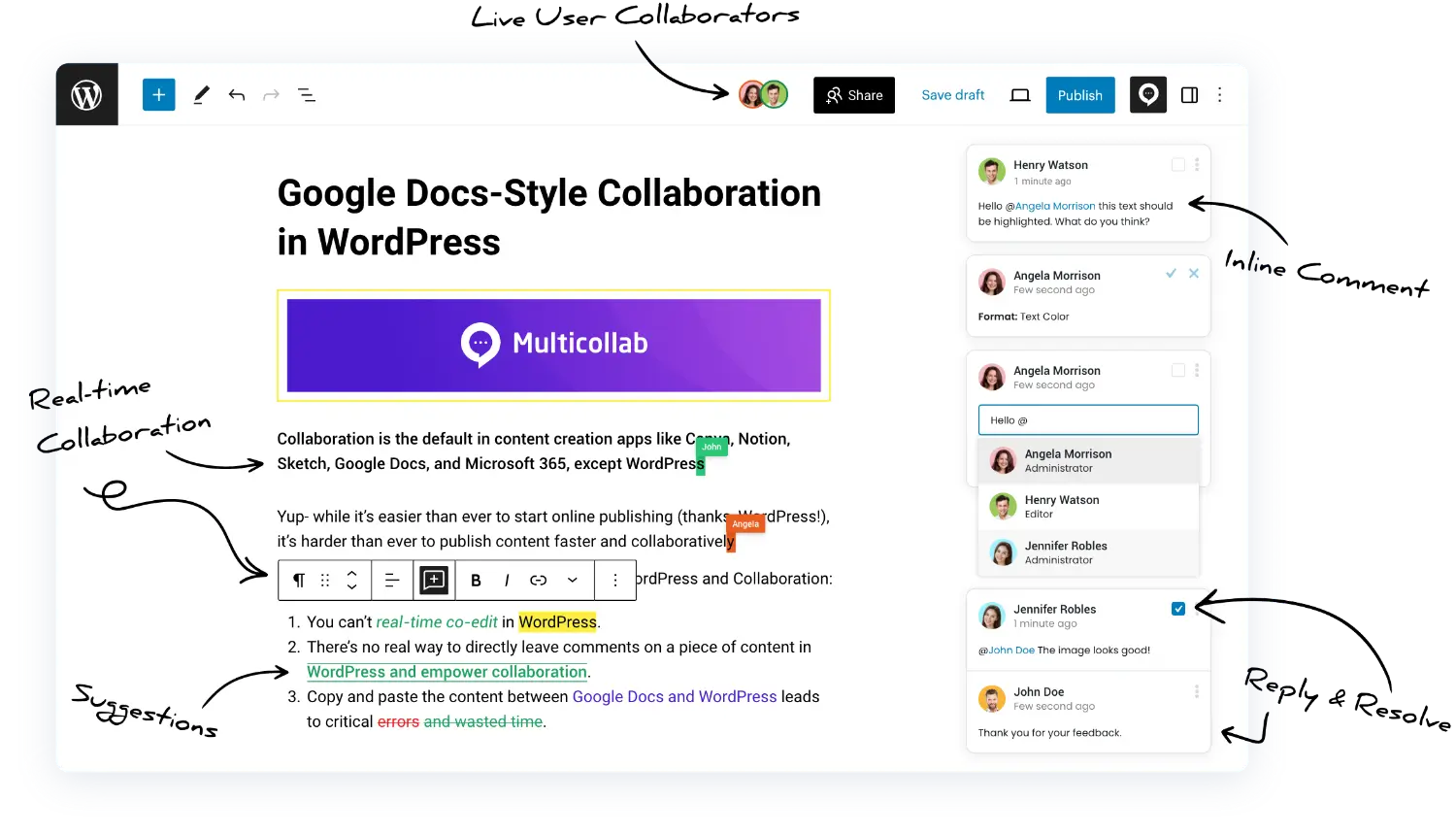Click the post title heading

[549, 217]
